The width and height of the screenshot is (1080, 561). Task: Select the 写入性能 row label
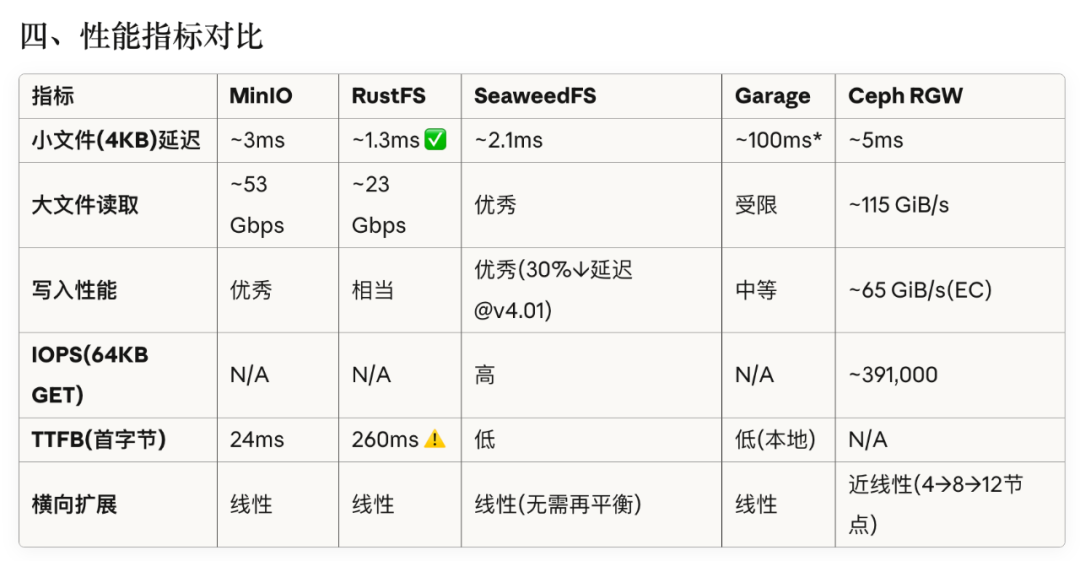tap(74, 290)
